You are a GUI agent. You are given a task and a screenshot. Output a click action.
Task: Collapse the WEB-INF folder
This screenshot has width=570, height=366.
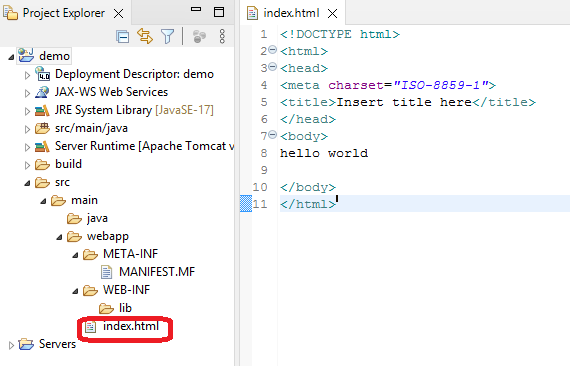[75, 291]
